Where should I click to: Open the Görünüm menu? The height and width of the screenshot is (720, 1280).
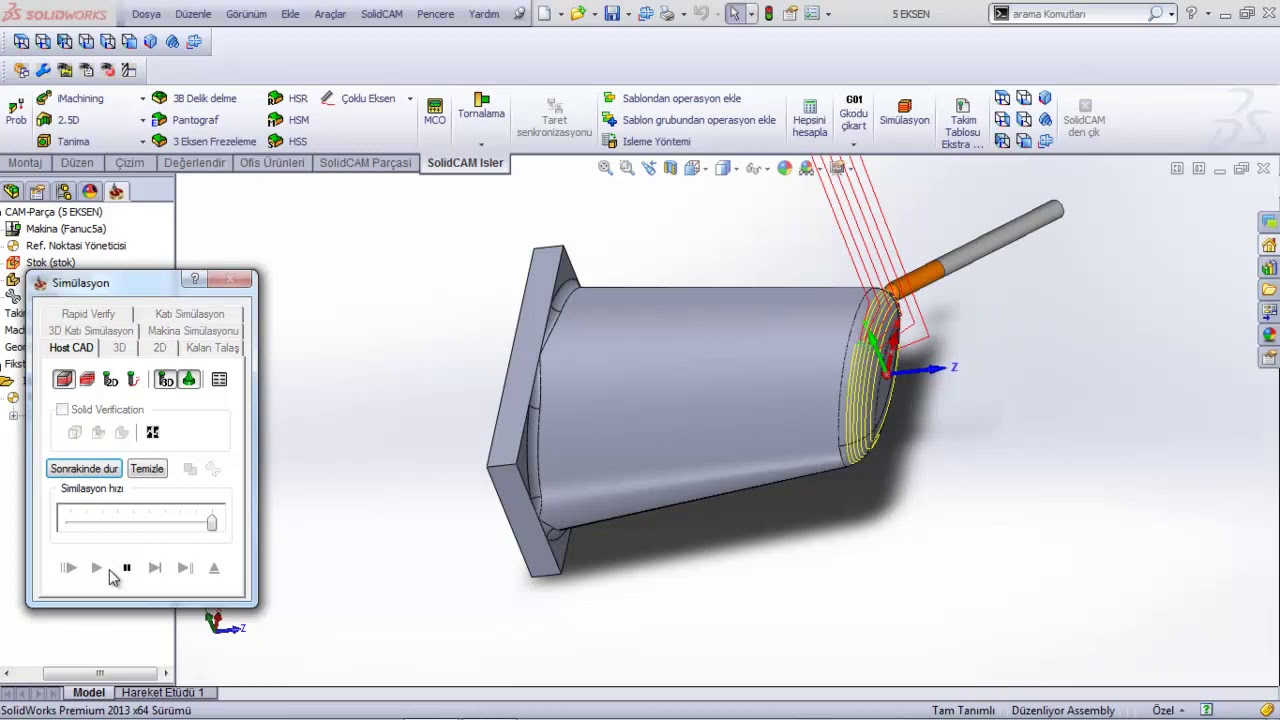pos(245,14)
